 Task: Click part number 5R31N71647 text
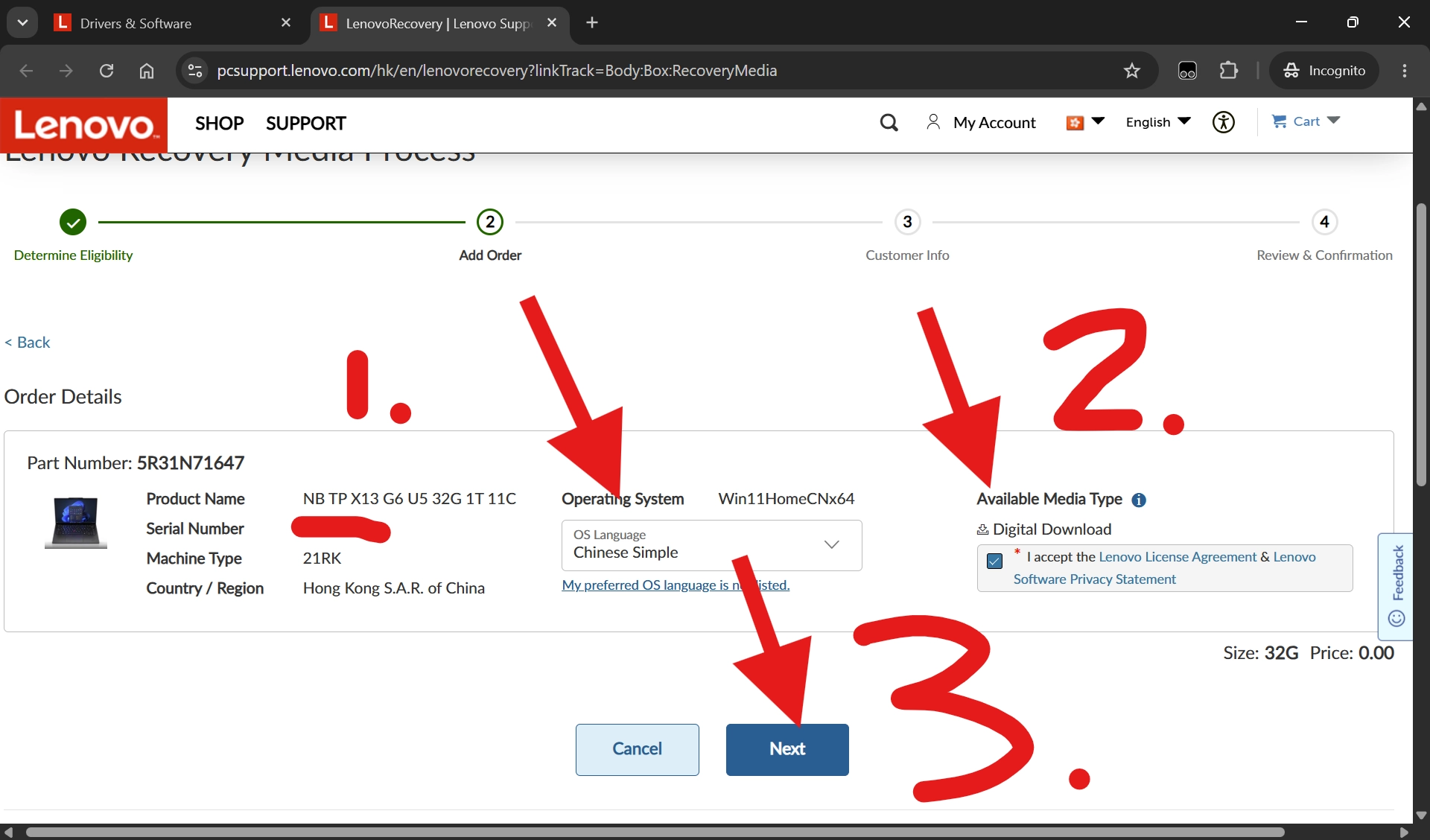(x=191, y=463)
